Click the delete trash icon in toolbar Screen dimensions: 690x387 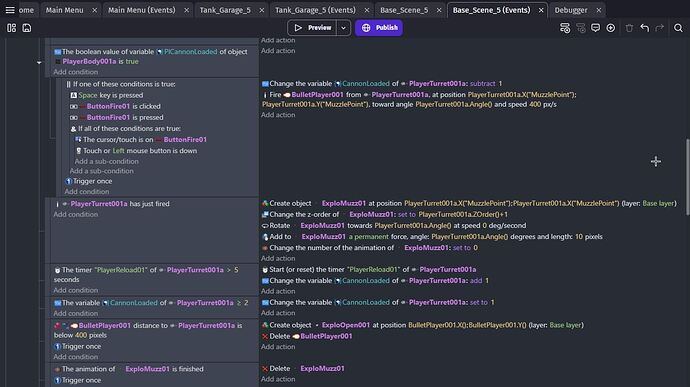629,28
